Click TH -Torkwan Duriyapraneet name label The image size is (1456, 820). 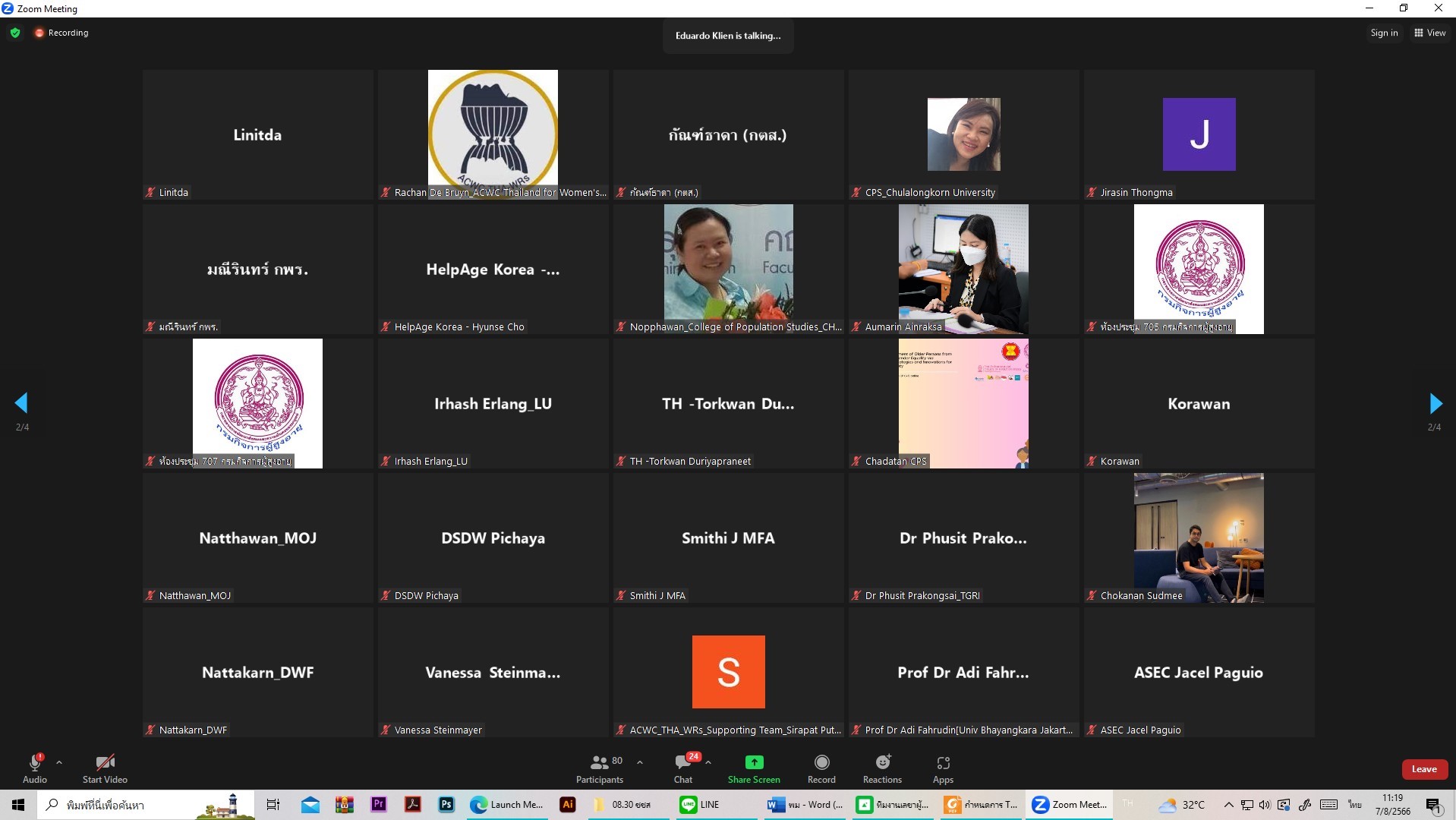[x=690, y=462]
